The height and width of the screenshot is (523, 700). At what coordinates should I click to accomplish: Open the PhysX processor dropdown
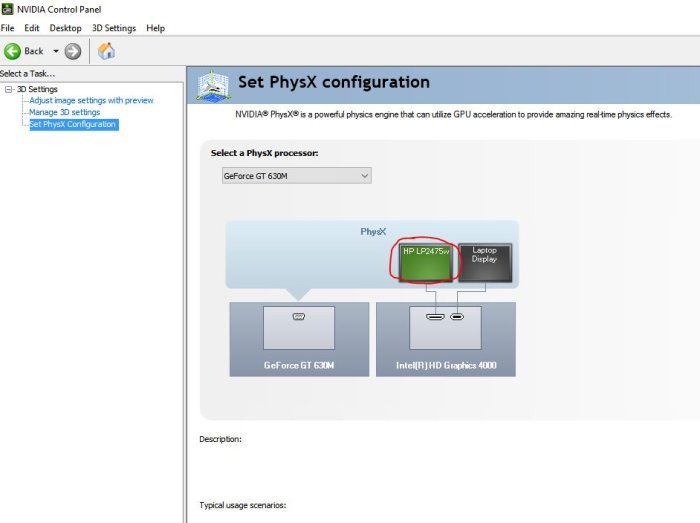point(296,176)
